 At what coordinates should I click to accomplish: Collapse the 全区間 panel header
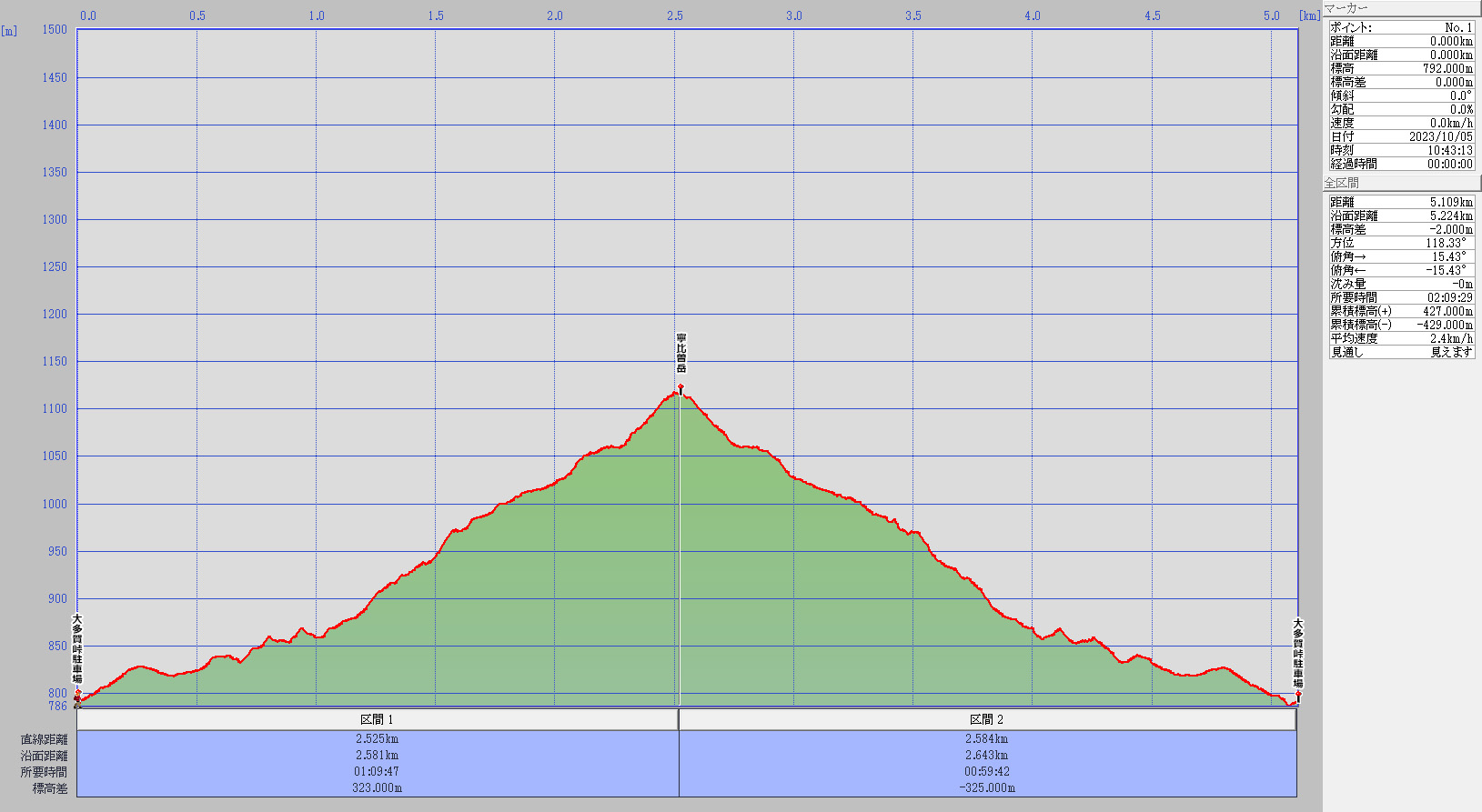(1401, 183)
